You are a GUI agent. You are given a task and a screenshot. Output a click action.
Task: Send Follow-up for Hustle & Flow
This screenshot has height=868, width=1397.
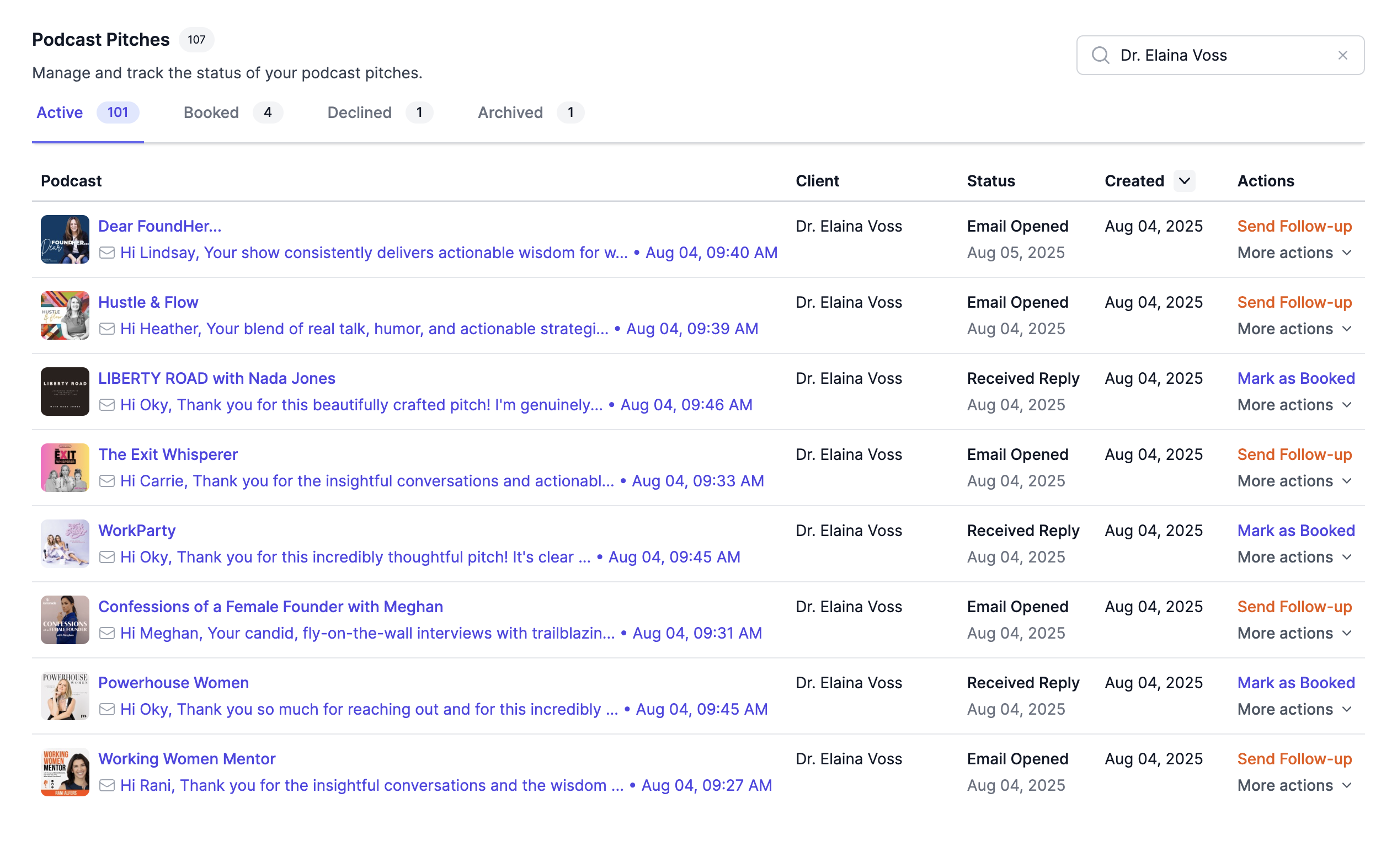1294,303
